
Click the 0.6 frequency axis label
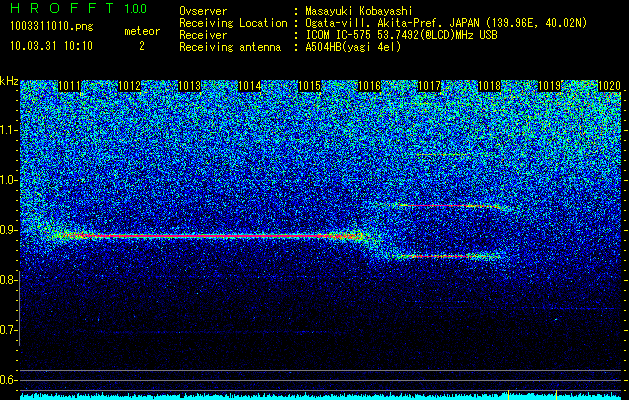7,380
